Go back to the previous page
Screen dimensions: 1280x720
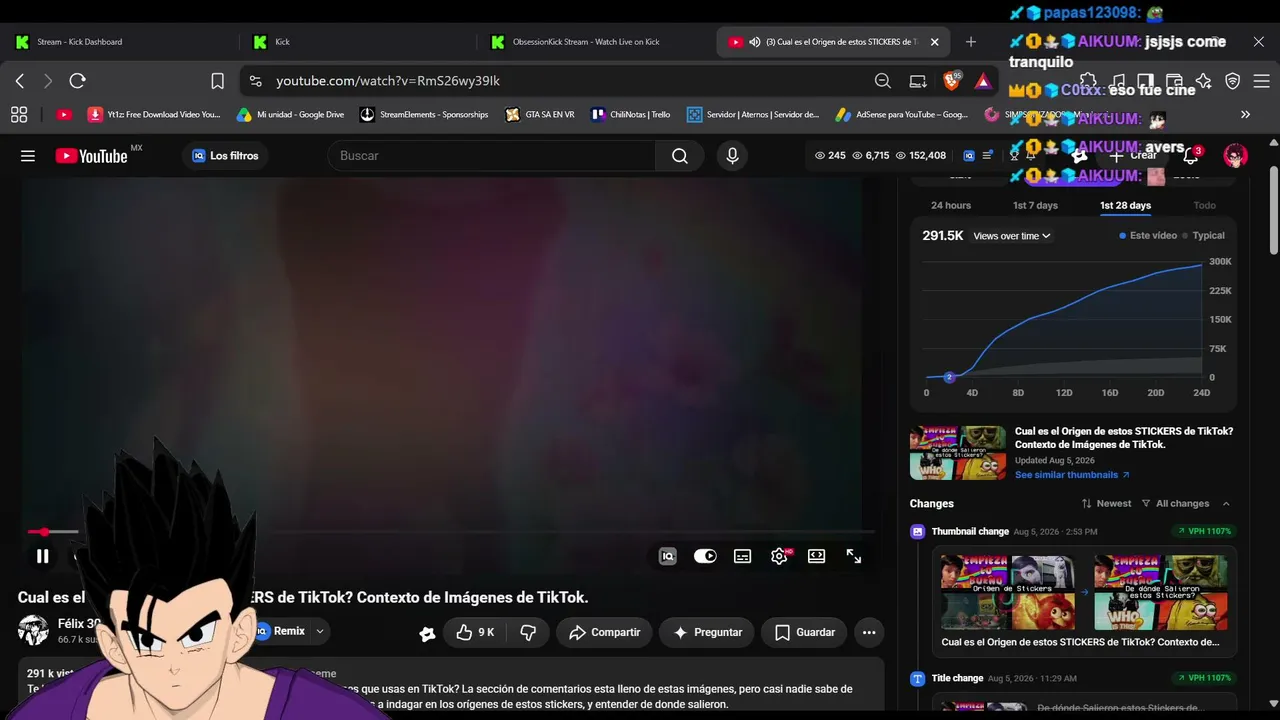20,81
